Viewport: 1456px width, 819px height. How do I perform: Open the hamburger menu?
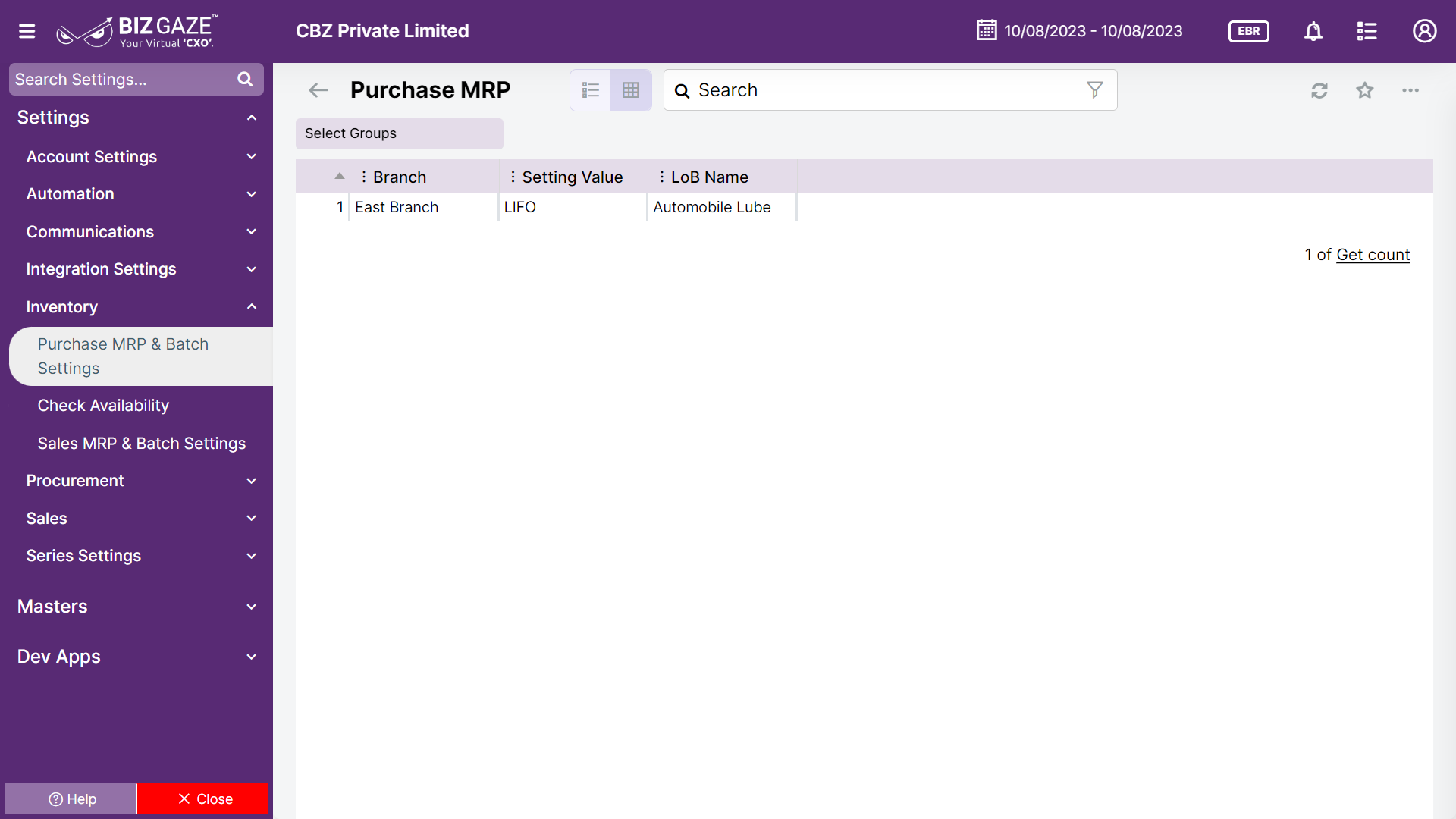pos(27,31)
